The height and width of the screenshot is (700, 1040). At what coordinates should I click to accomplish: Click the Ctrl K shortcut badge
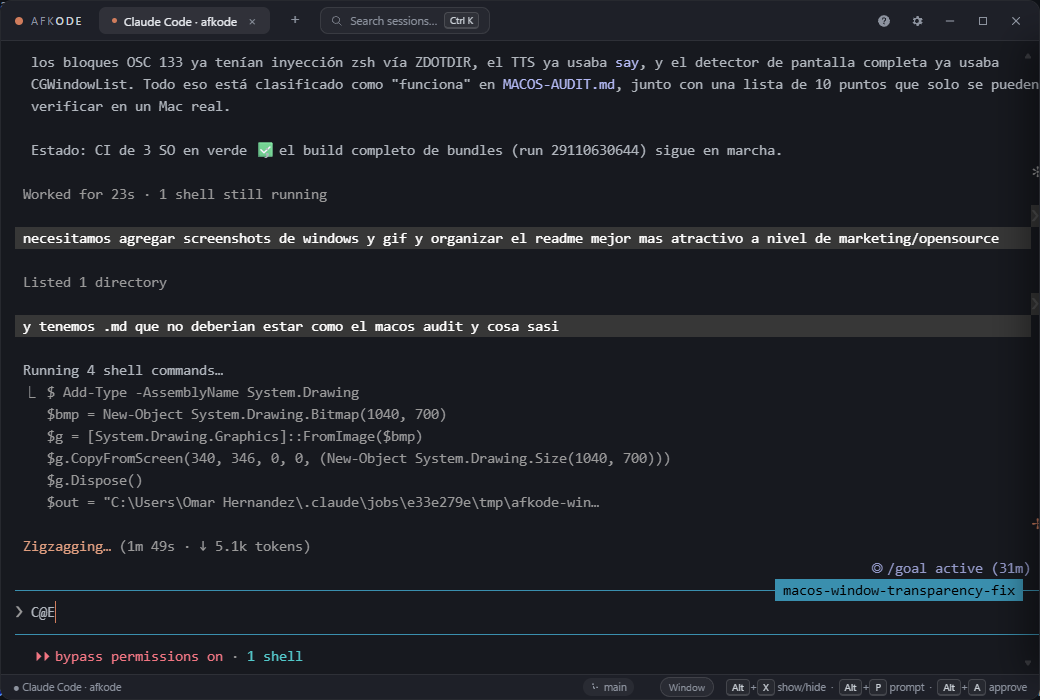point(462,21)
